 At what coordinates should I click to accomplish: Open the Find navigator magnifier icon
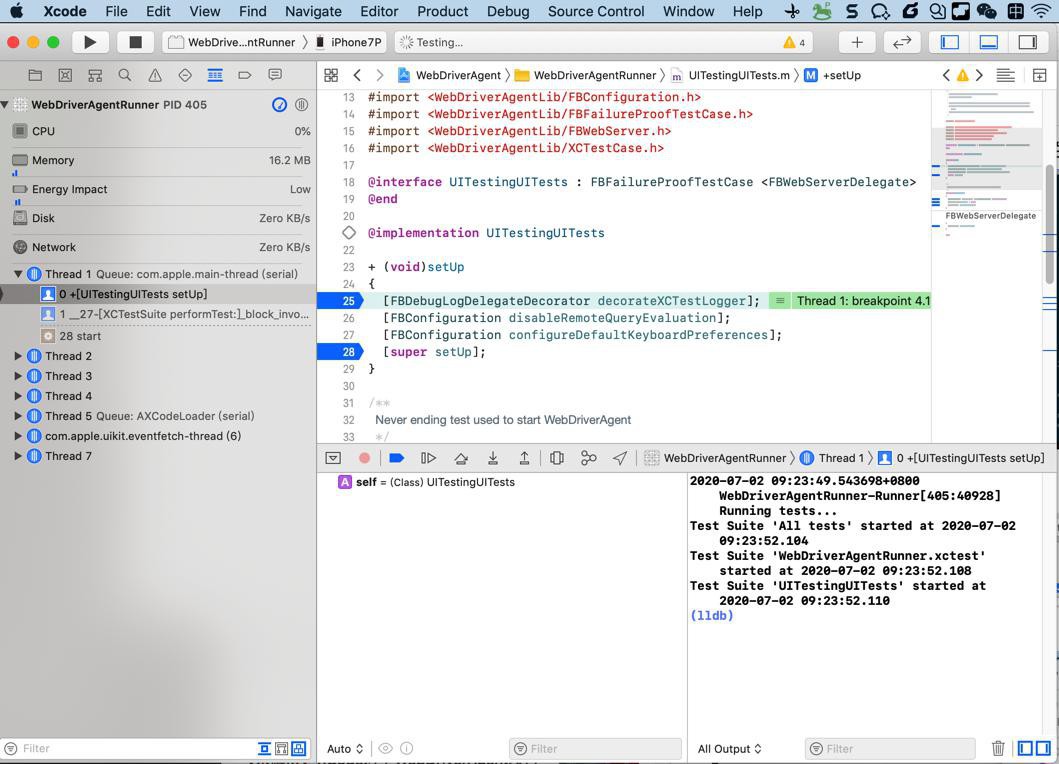[125, 75]
